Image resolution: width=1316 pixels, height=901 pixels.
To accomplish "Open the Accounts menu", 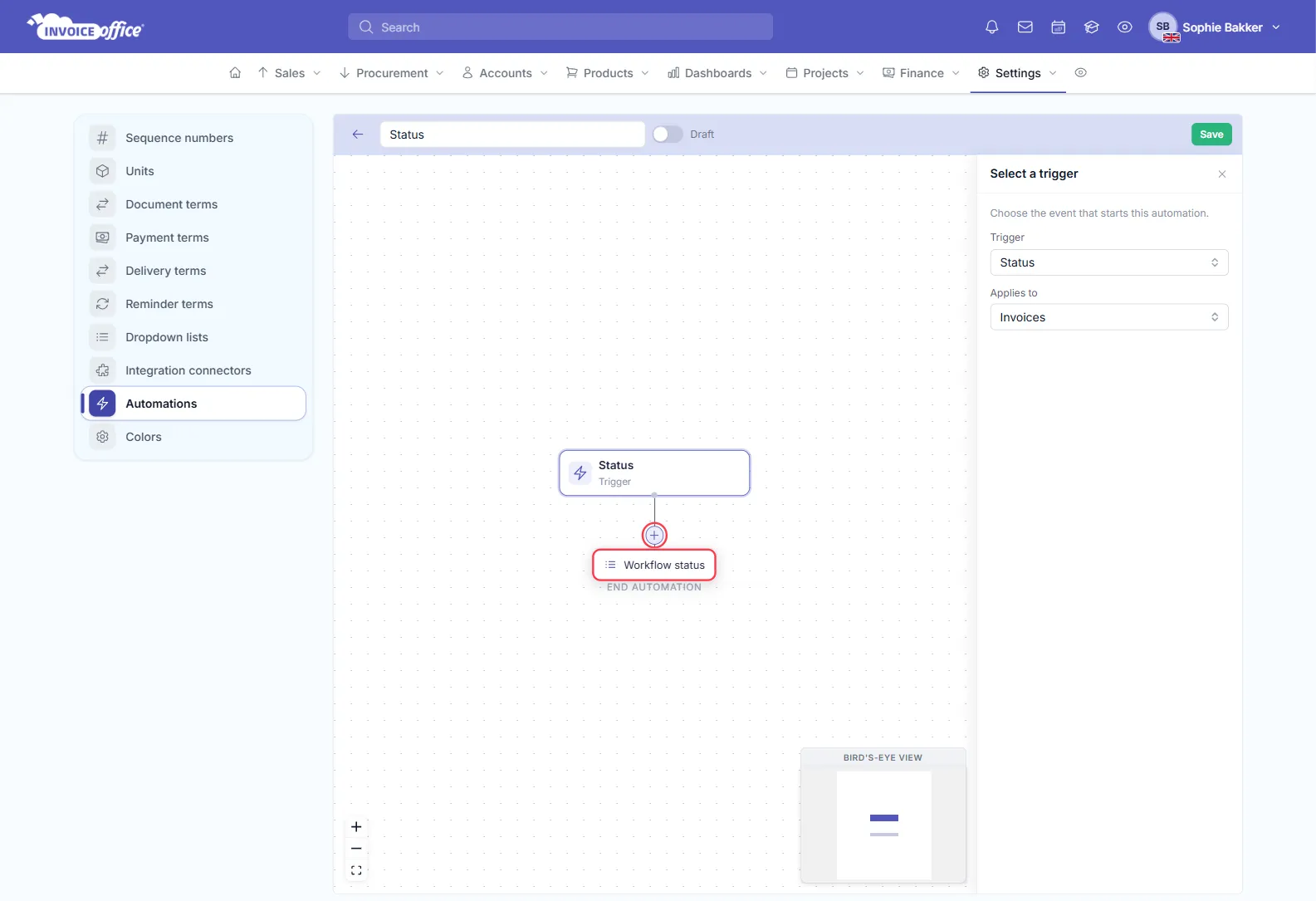I will pos(505,73).
